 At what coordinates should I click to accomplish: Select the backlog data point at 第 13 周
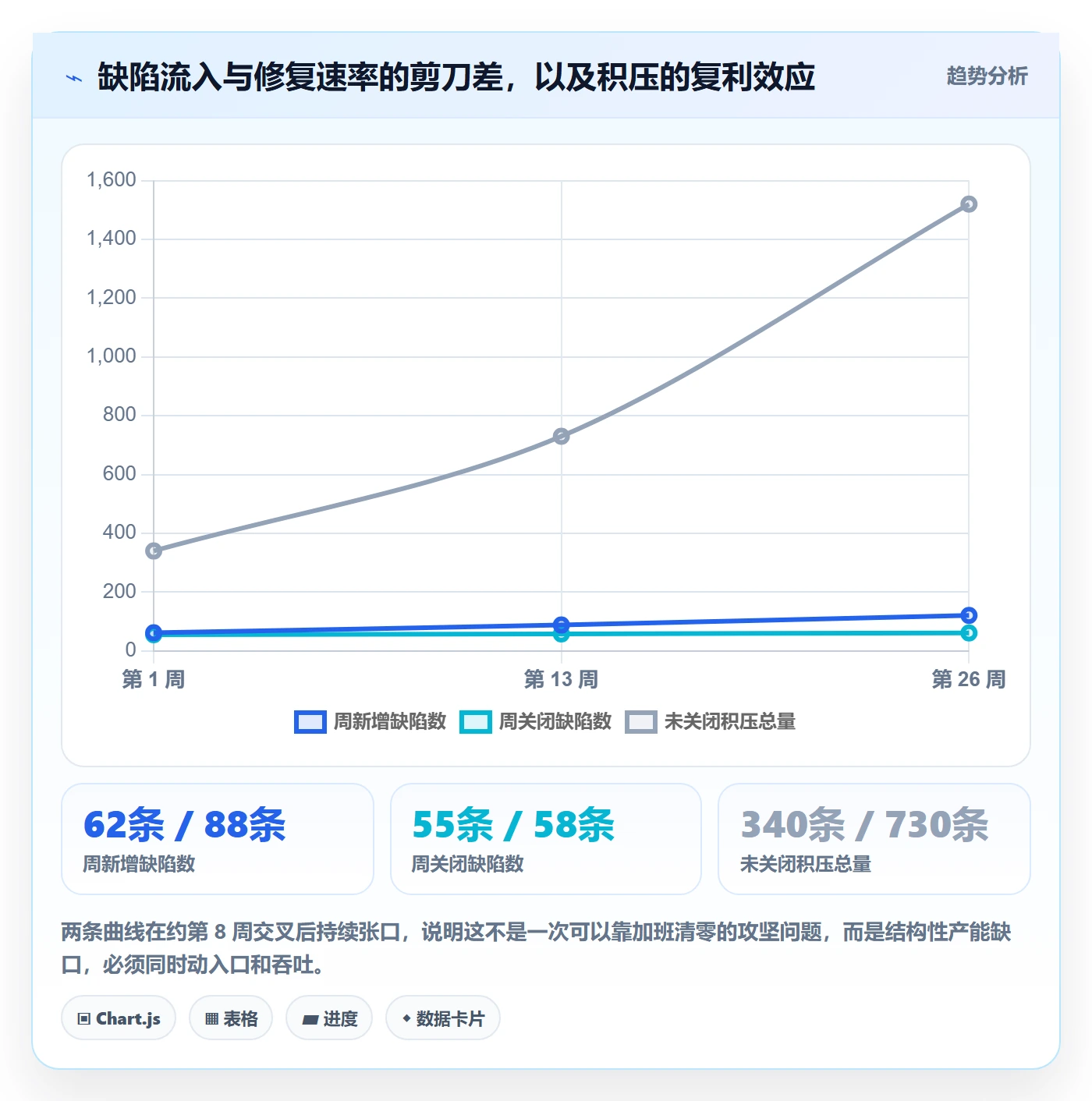561,436
